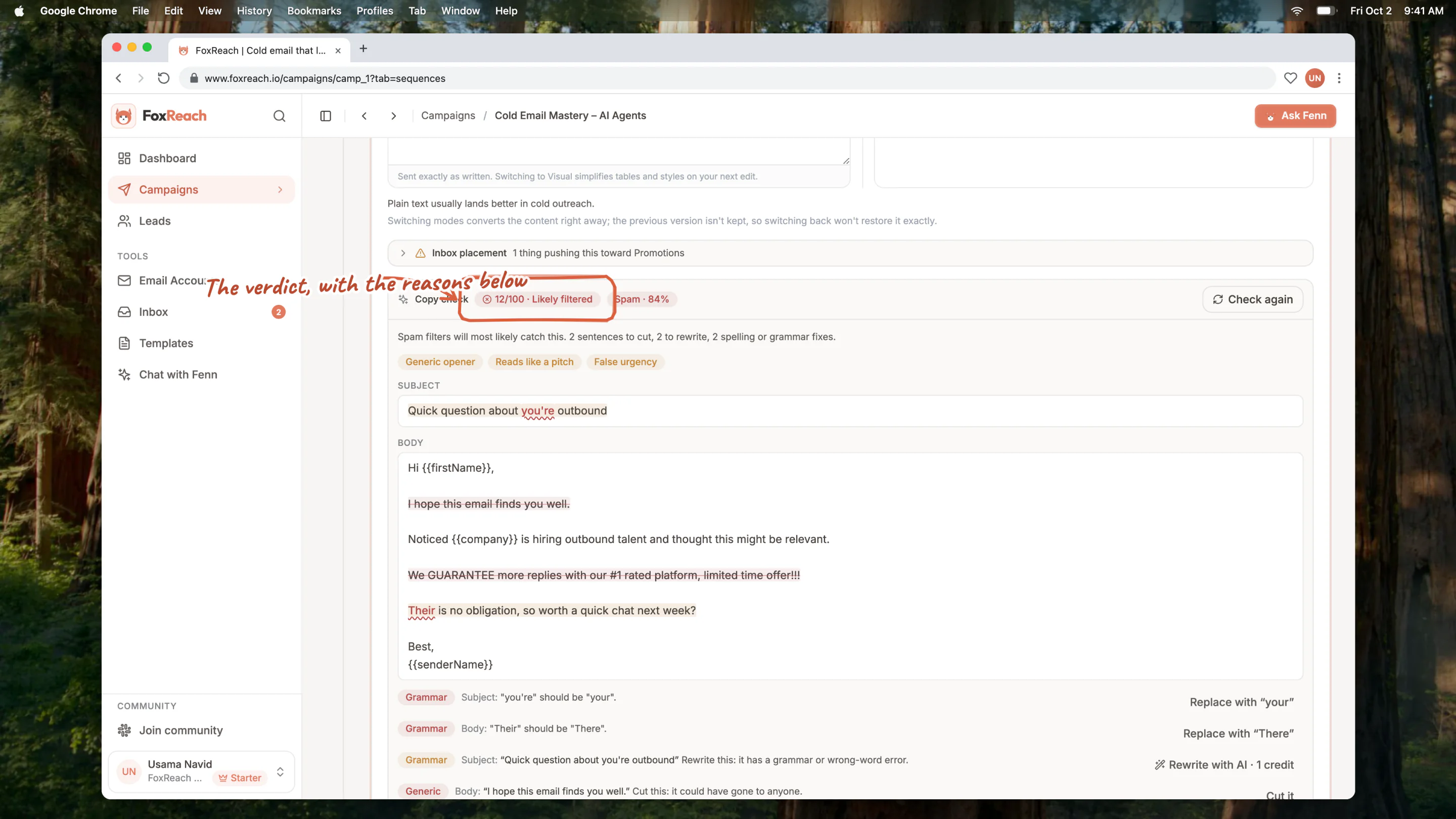Open the Bookmarks menu in menu bar
This screenshot has height=819, width=1456.
[314, 11]
